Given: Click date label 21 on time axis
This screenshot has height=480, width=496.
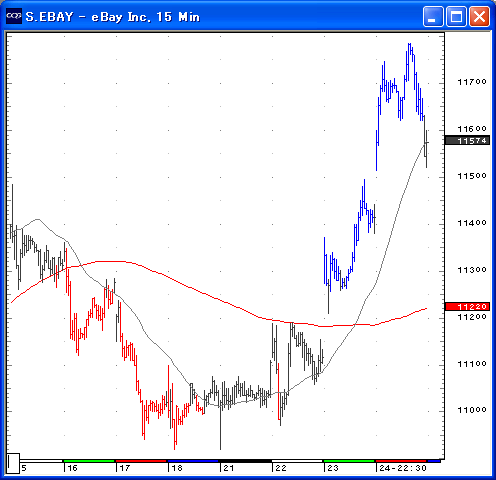Looking at the screenshot, I should pyautogui.click(x=229, y=468).
